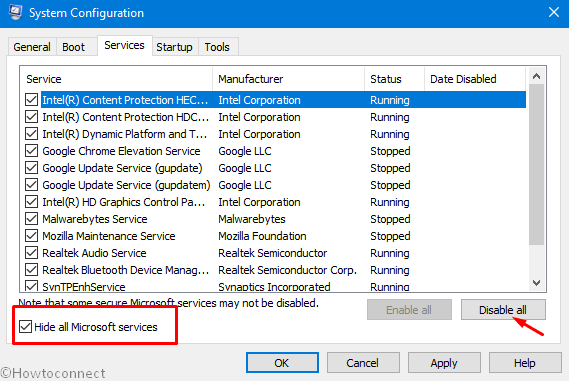This screenshot has height=381, width=569.
Task: Select the Realtek Audio Service row name
Action: click(x=94, y=253)
